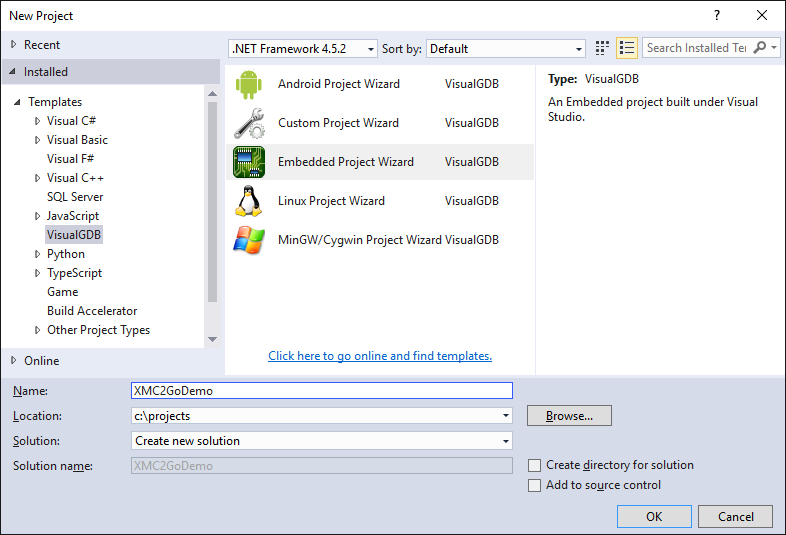
Task: Expand the Online section
Action: 14,361
